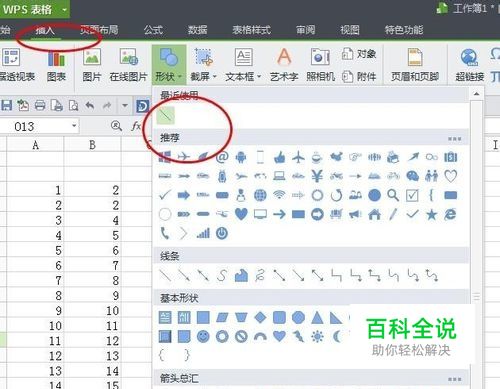Open 在线图片 online pictures
The image size is (500, 389).
[x=128, y=66]
